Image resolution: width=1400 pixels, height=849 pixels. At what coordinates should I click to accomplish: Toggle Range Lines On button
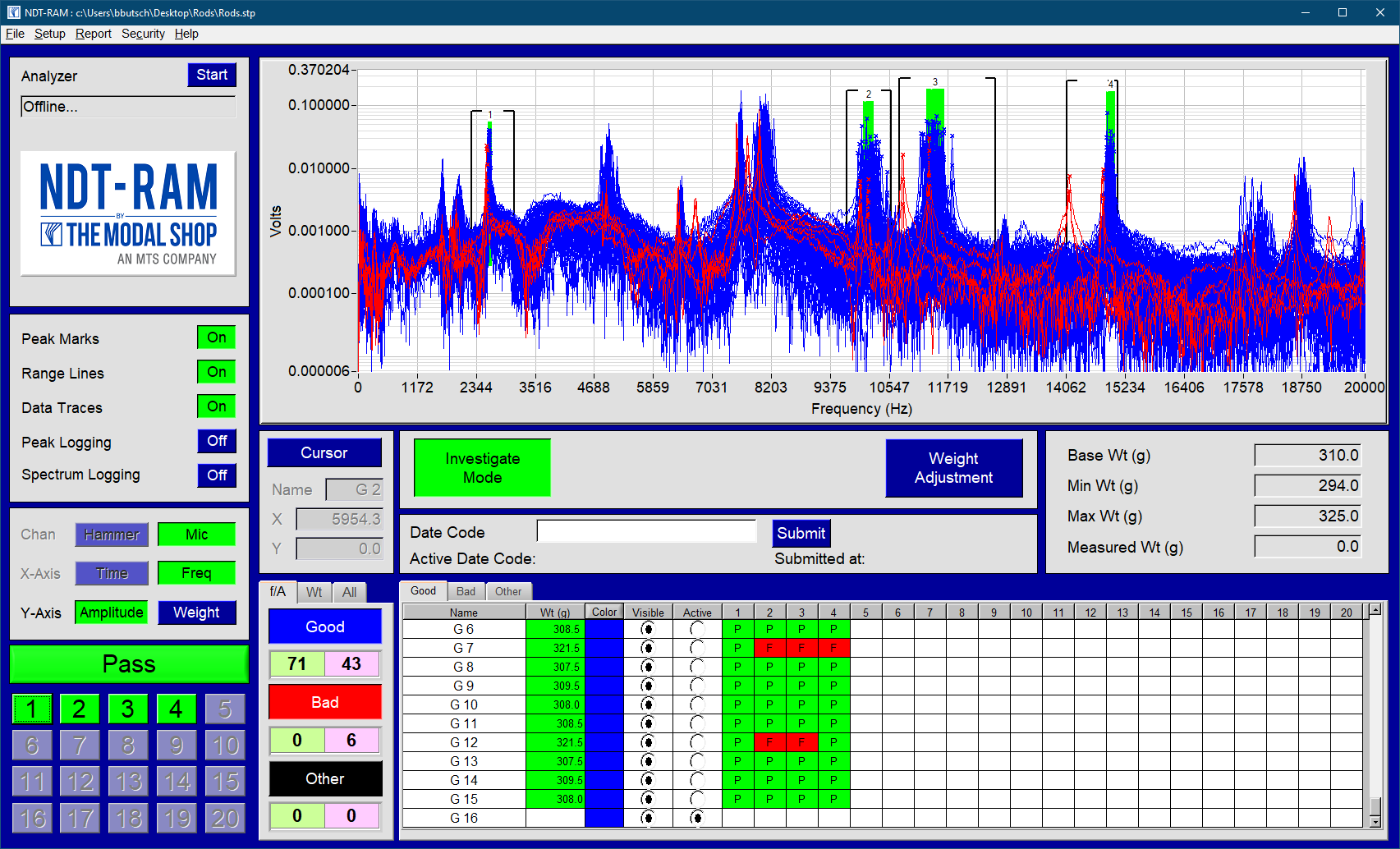tap(216, 372)
